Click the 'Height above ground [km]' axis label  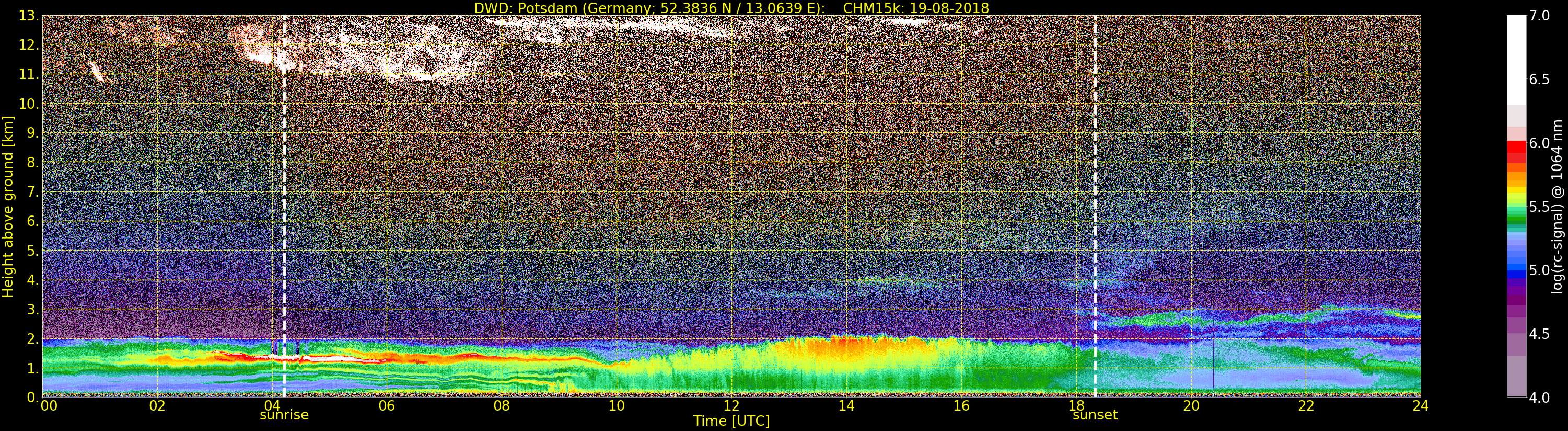click(x=8, y=207)
